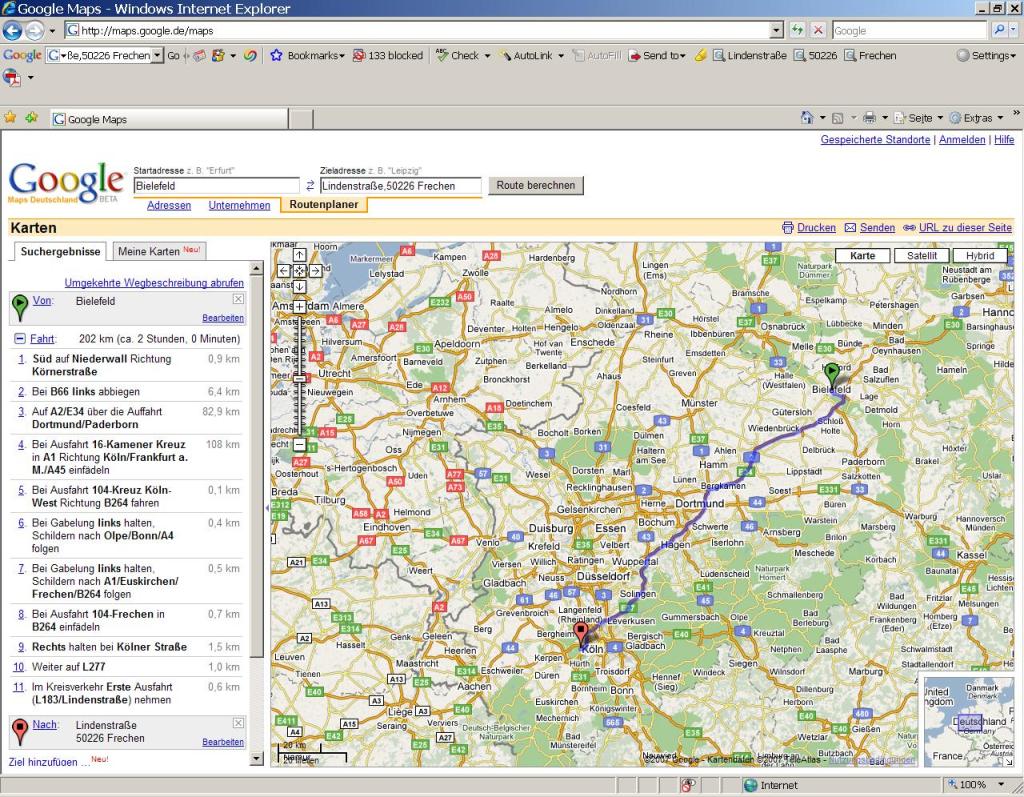
Task: Open the Home button dropdown arrow
Action: [x=822, y=118]
